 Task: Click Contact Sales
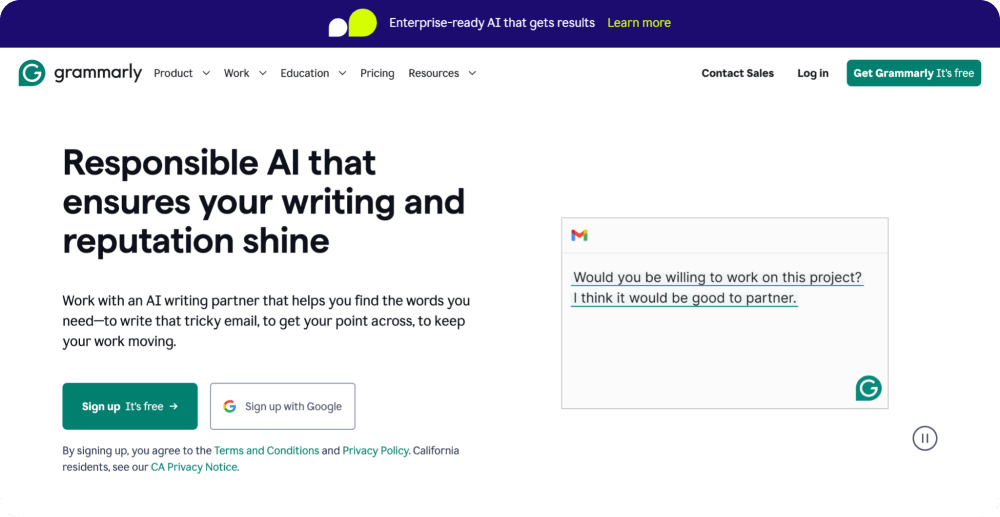(737, 73)
